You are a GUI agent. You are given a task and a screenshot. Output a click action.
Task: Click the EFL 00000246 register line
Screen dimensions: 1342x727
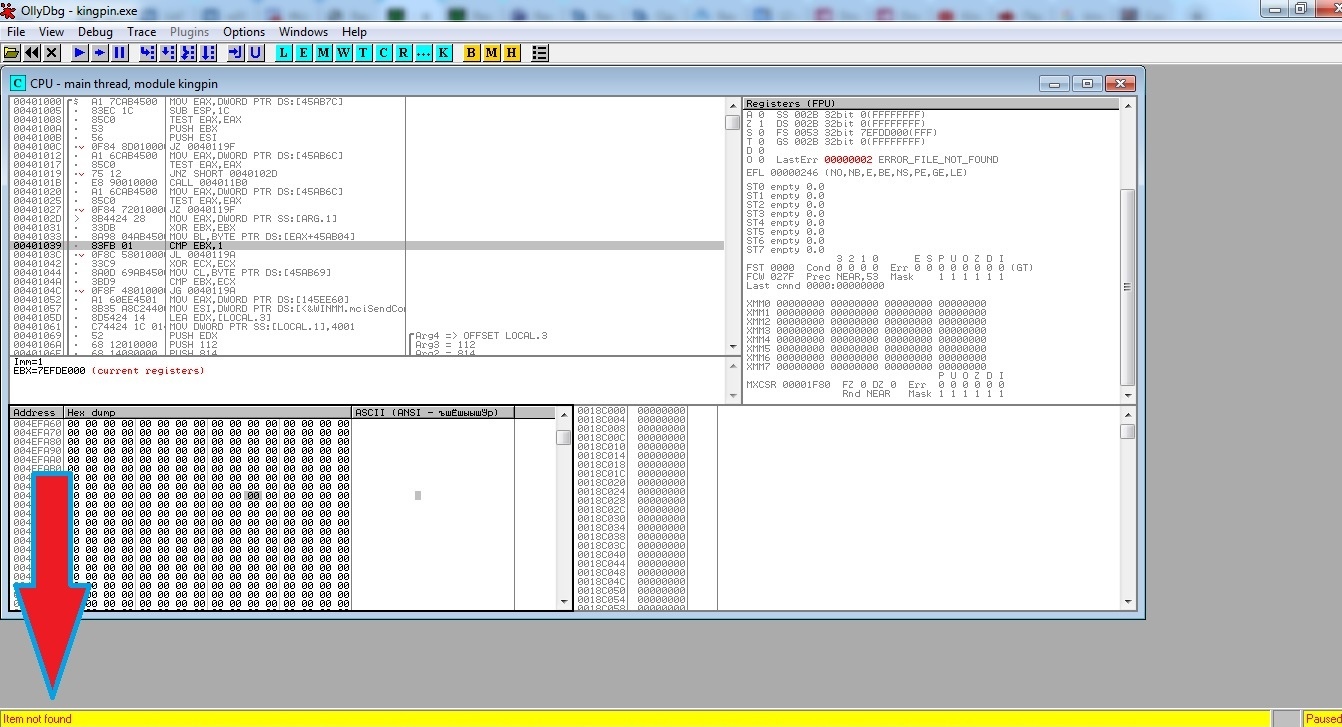[x=857, y=172]
